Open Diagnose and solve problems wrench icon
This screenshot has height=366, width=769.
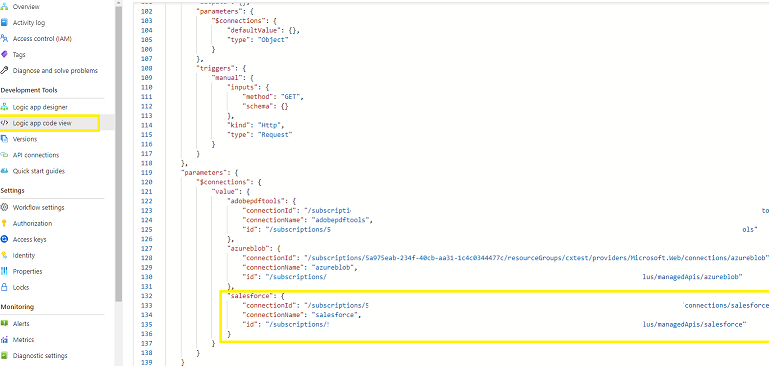(4, 71)
